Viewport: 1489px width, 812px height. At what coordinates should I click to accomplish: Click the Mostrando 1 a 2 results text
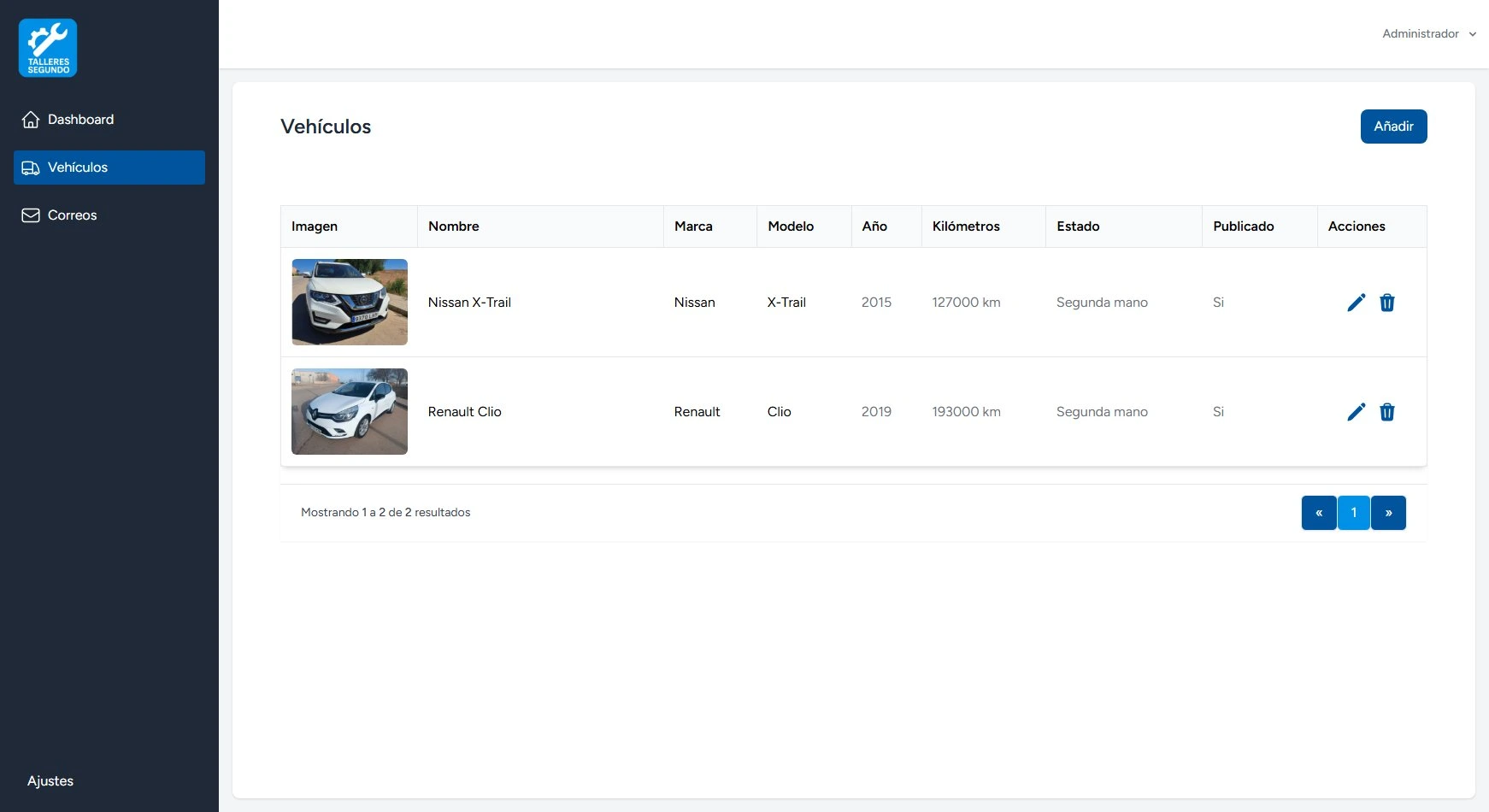pyautogui.click(x=385, y=513)
